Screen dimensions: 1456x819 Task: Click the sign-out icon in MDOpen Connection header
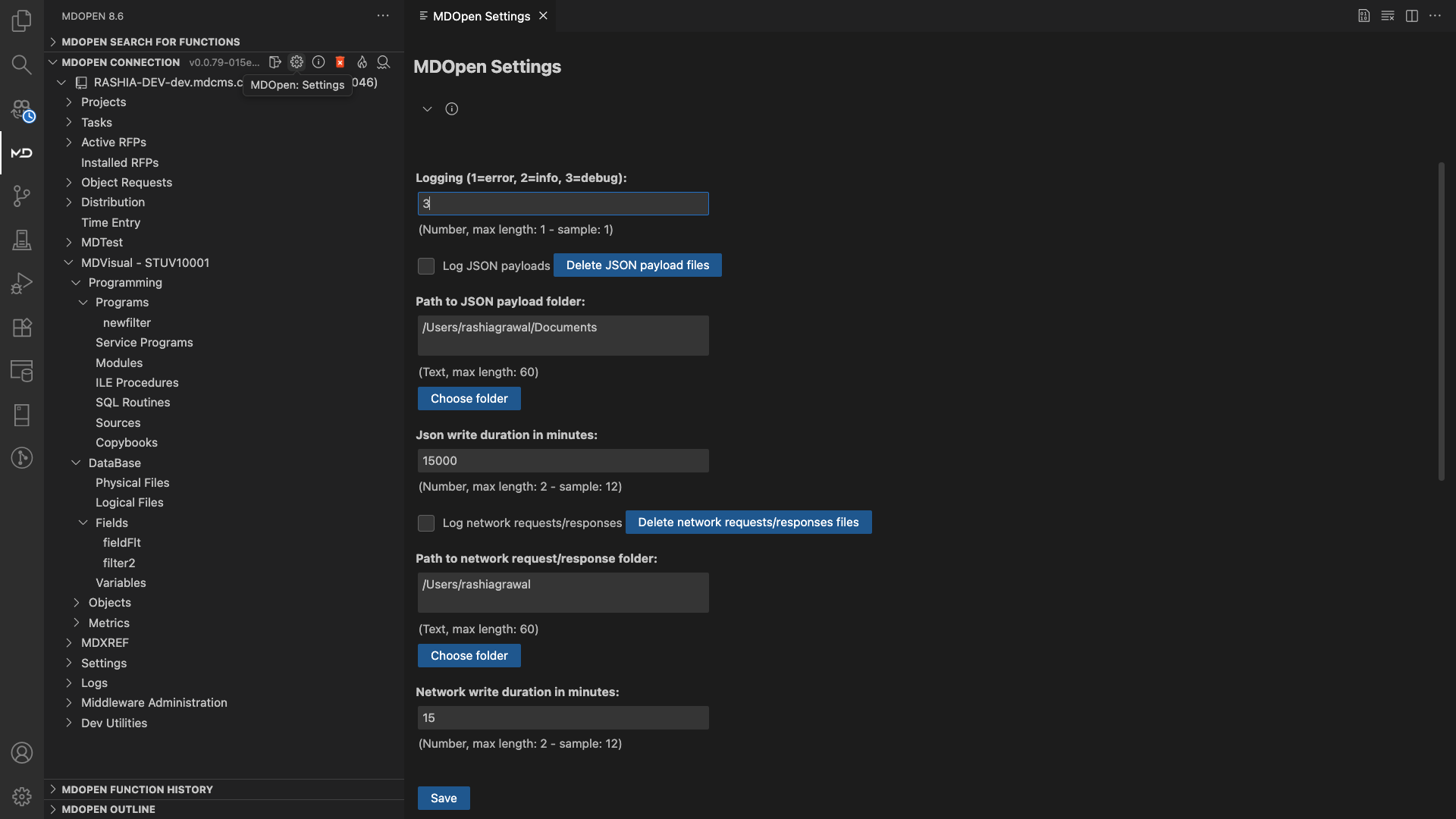click(275, 62)
